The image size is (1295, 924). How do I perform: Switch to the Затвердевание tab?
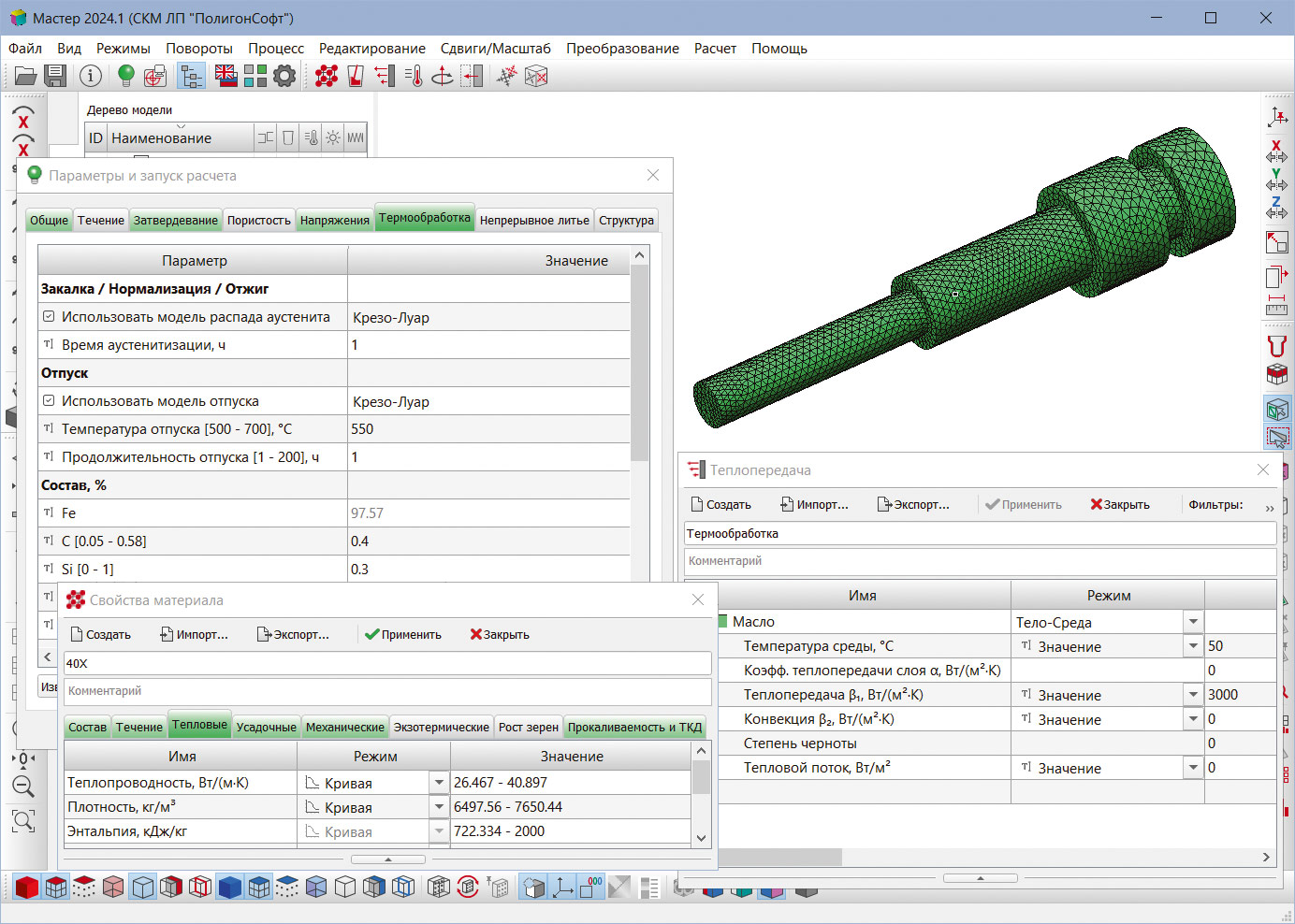click(x=175, y=221)
